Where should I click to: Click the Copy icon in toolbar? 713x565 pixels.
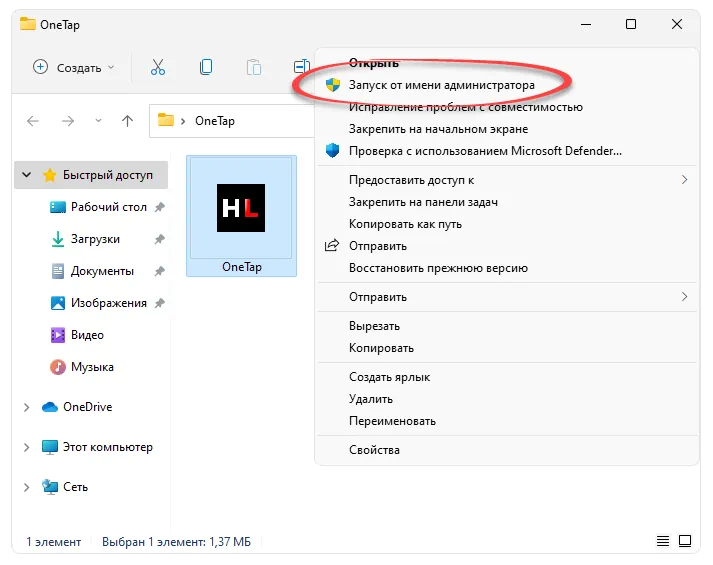[206, 67]
